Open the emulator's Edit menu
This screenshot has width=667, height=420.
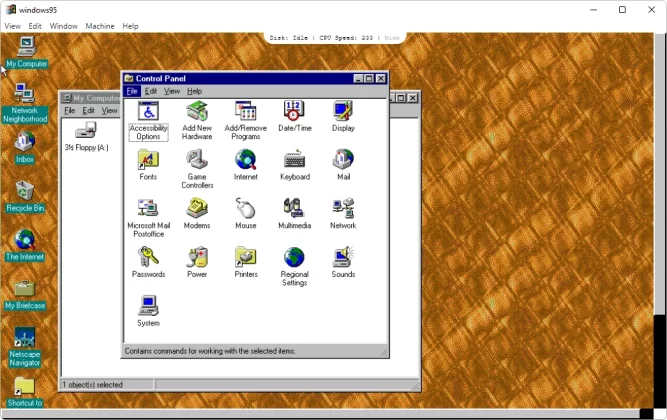[x=35, y=26]
